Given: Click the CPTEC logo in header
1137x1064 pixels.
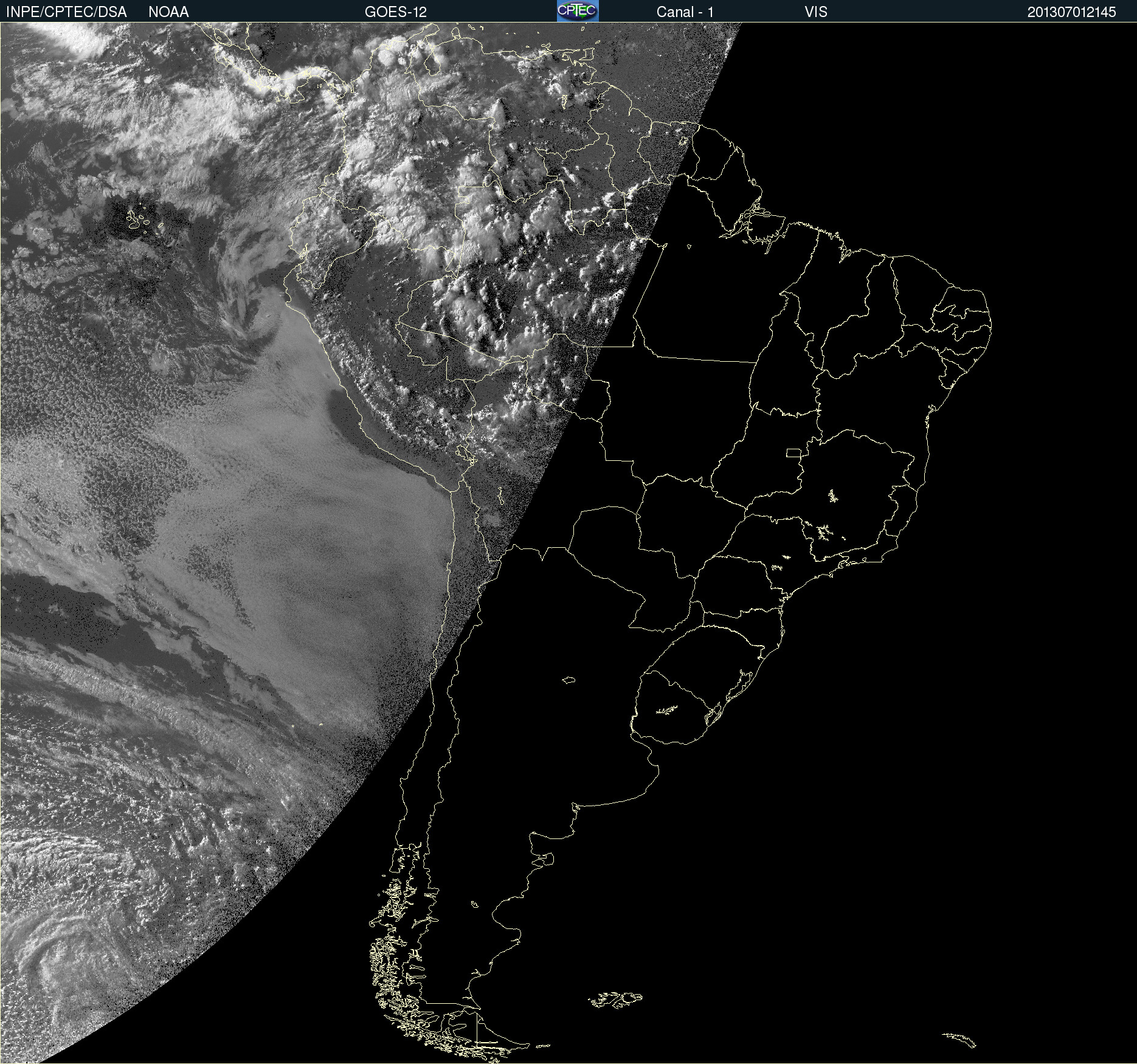Looking at the screenshot, I should pos(578,11).
